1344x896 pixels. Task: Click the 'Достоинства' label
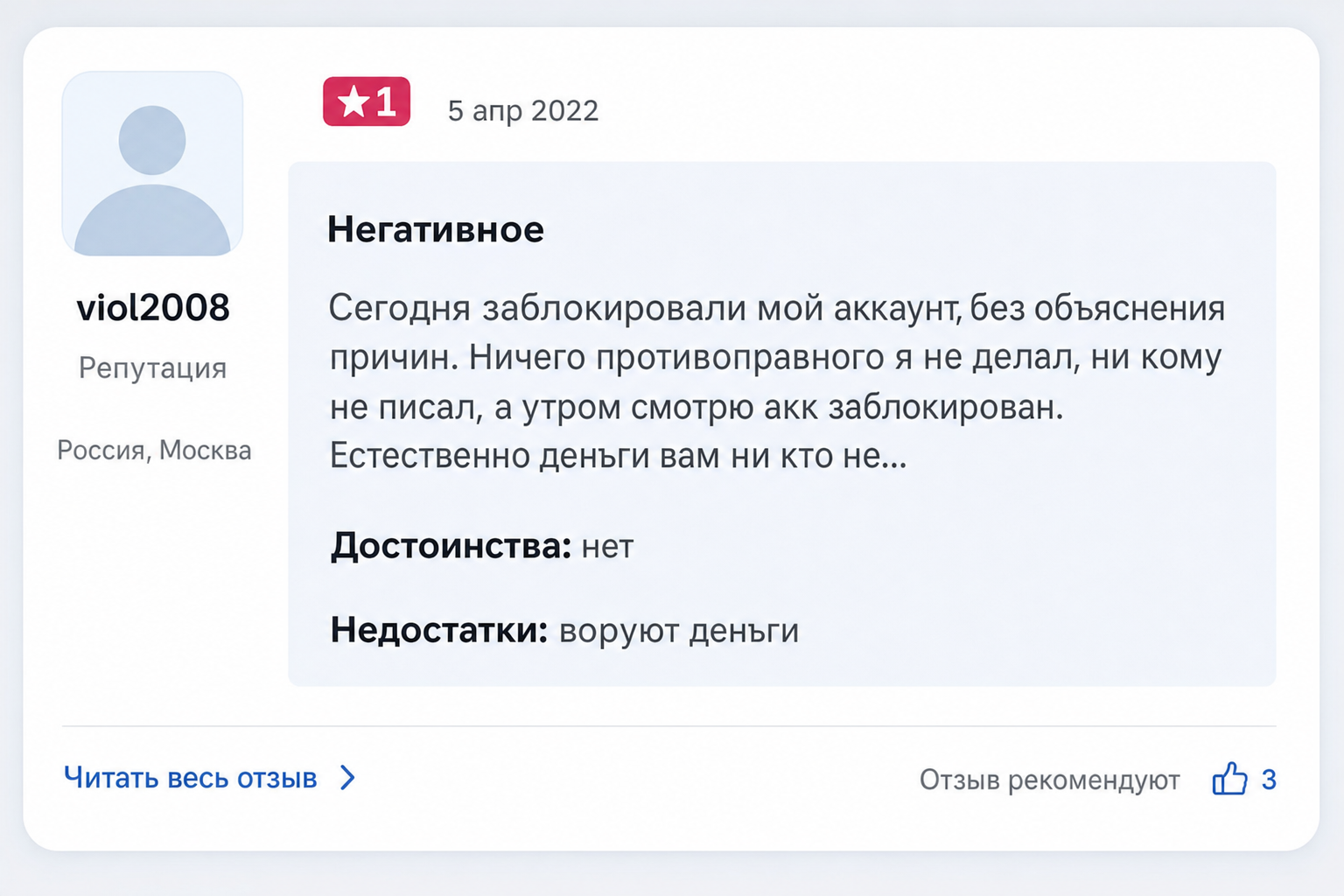[451, 546]
